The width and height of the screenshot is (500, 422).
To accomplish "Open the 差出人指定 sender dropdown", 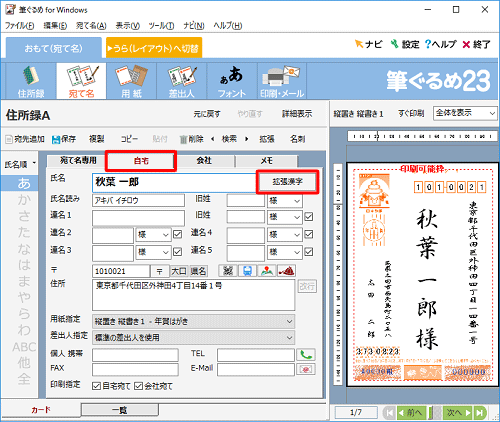I will point(193,338).
